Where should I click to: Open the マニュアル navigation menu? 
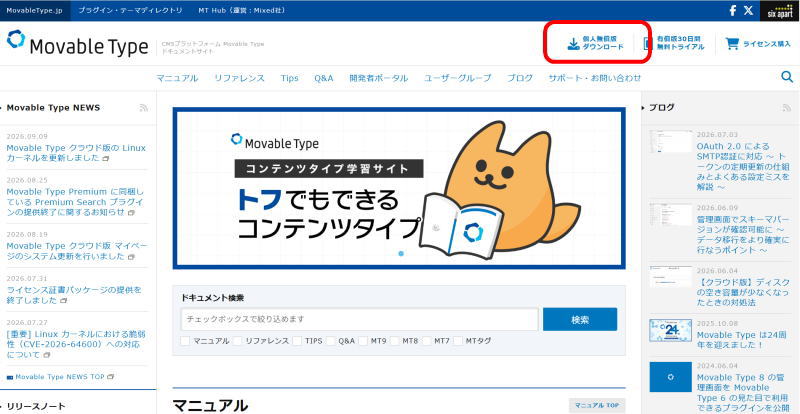tap(177, 78)
